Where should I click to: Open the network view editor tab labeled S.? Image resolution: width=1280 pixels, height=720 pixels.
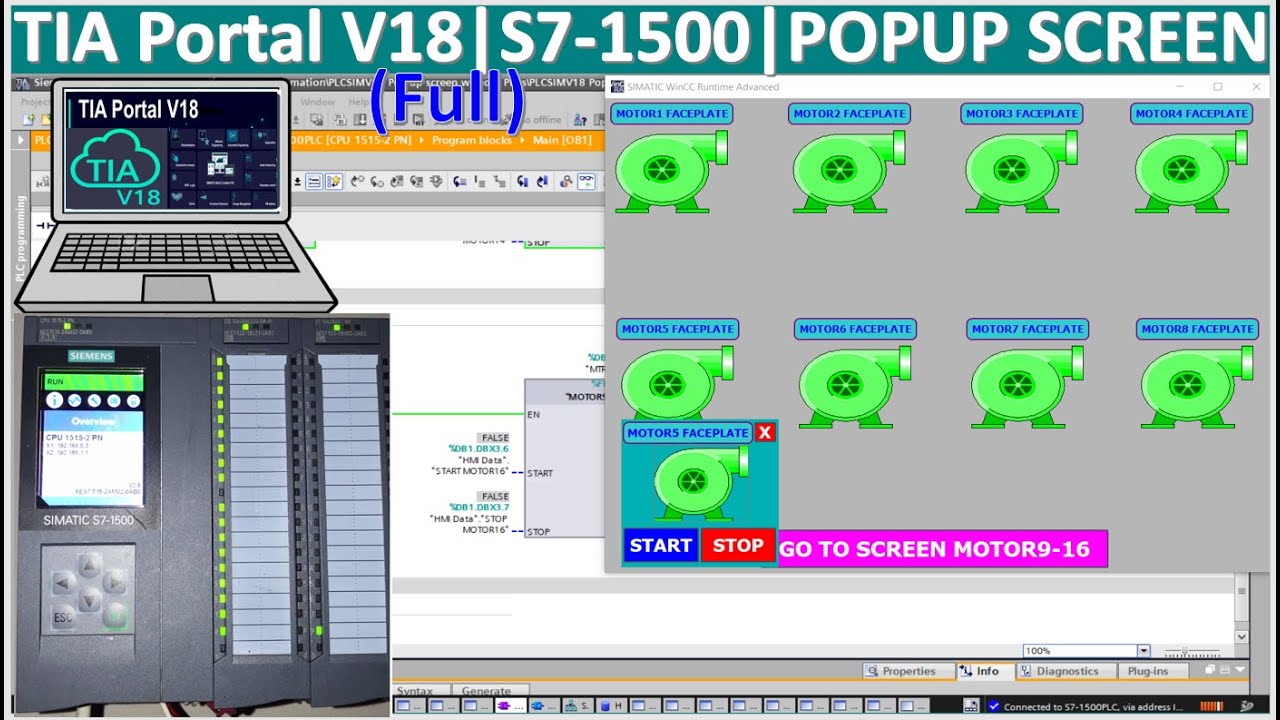tap(578, 706)
